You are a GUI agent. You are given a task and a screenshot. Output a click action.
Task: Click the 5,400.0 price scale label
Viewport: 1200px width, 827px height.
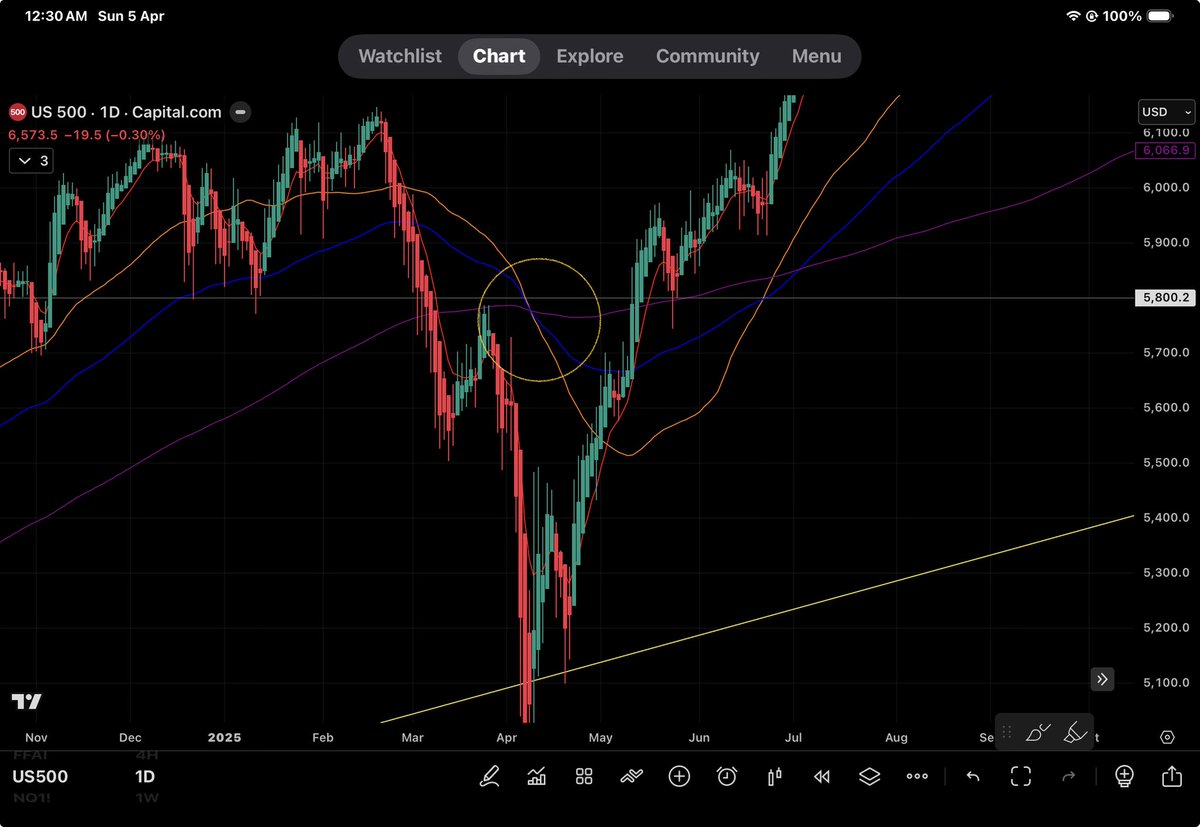1165,518
